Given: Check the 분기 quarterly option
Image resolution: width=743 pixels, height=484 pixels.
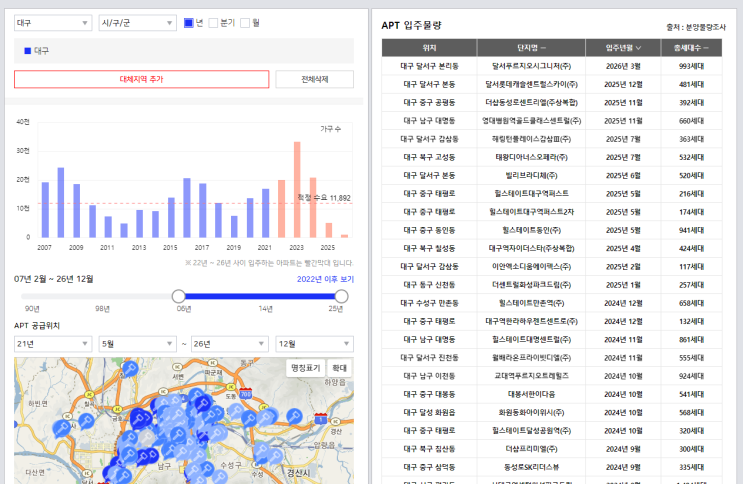Looking at the screenshot, I should tap(213, 23).
